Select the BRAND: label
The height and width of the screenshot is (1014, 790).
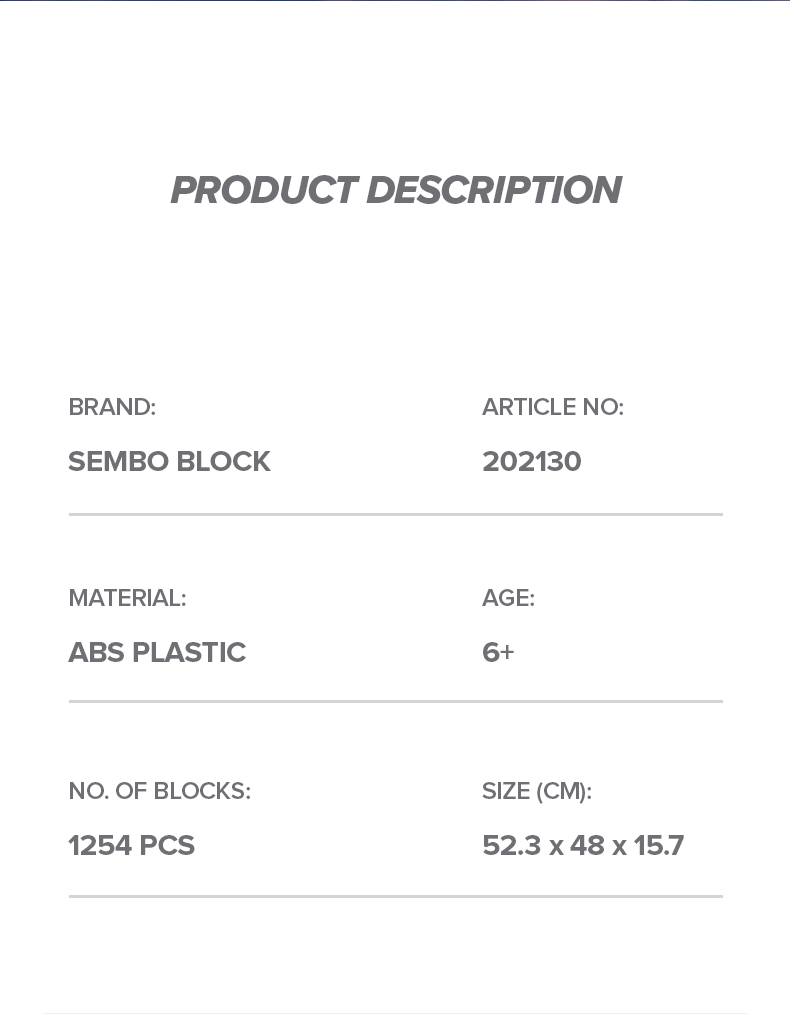point(112,407)
